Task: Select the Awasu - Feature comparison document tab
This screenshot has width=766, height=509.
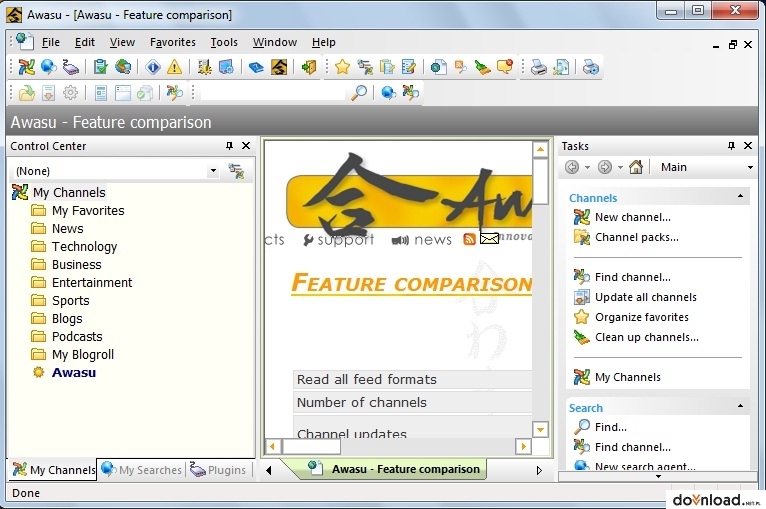Action: pos(393,469)
